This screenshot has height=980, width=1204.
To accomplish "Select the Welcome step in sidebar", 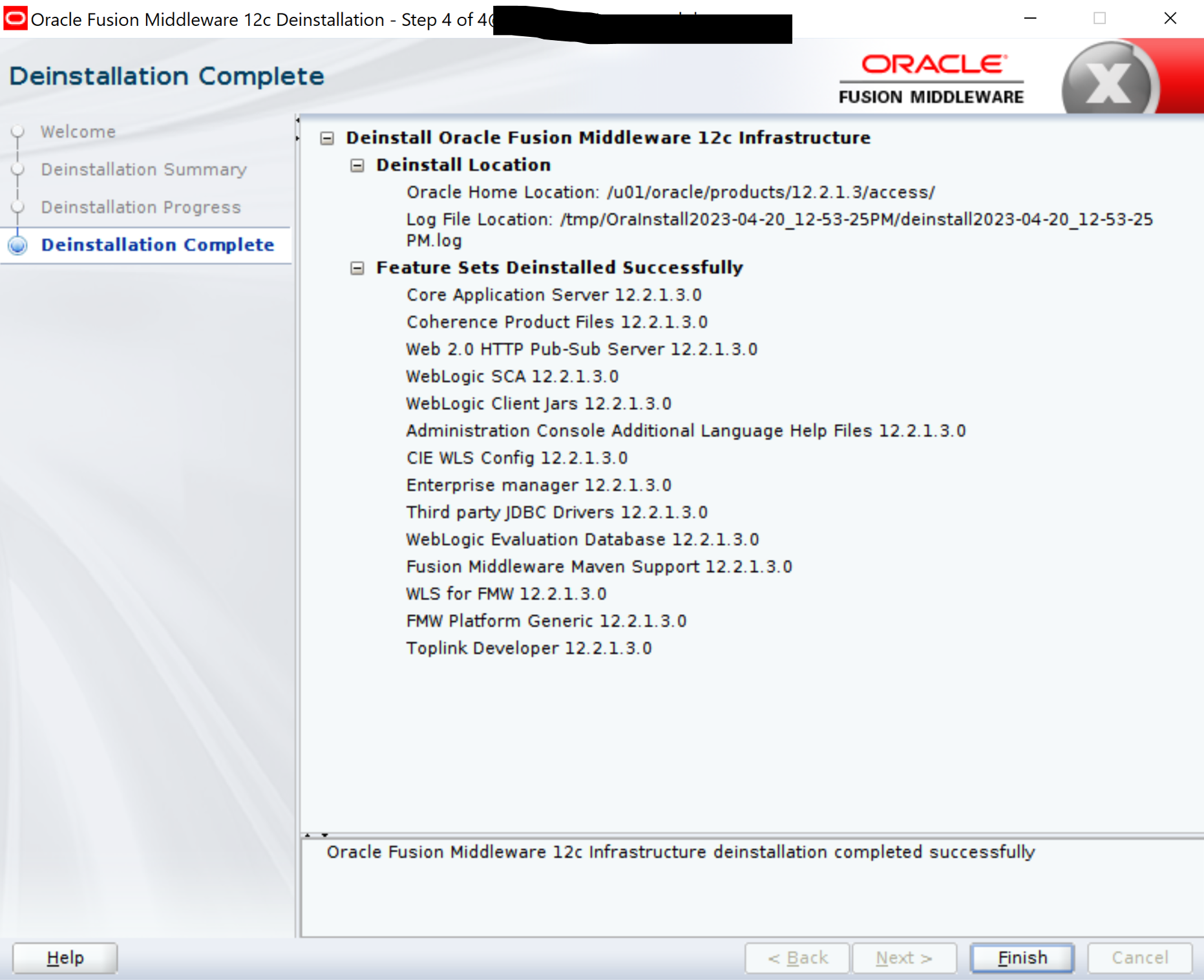I will tap(78, 132).
